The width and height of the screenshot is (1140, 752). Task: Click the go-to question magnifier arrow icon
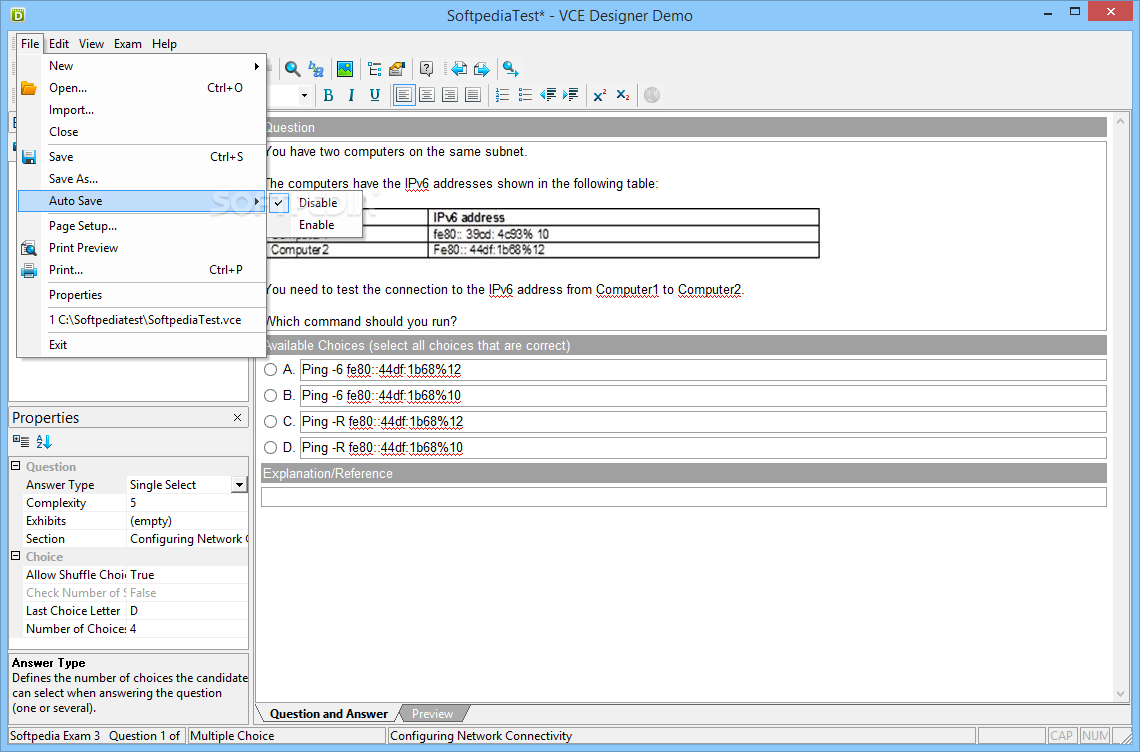[x=510, y=69]
